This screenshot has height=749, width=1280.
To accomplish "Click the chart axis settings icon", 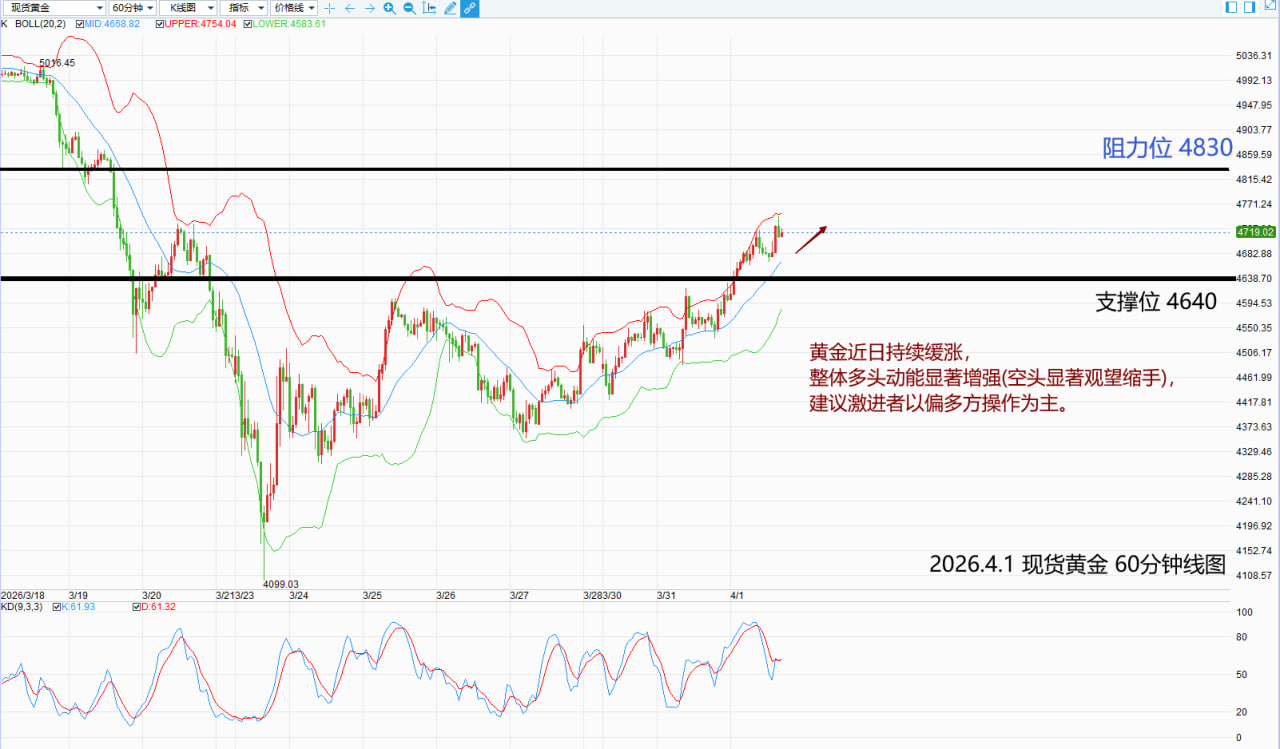I will click(430, 8).
